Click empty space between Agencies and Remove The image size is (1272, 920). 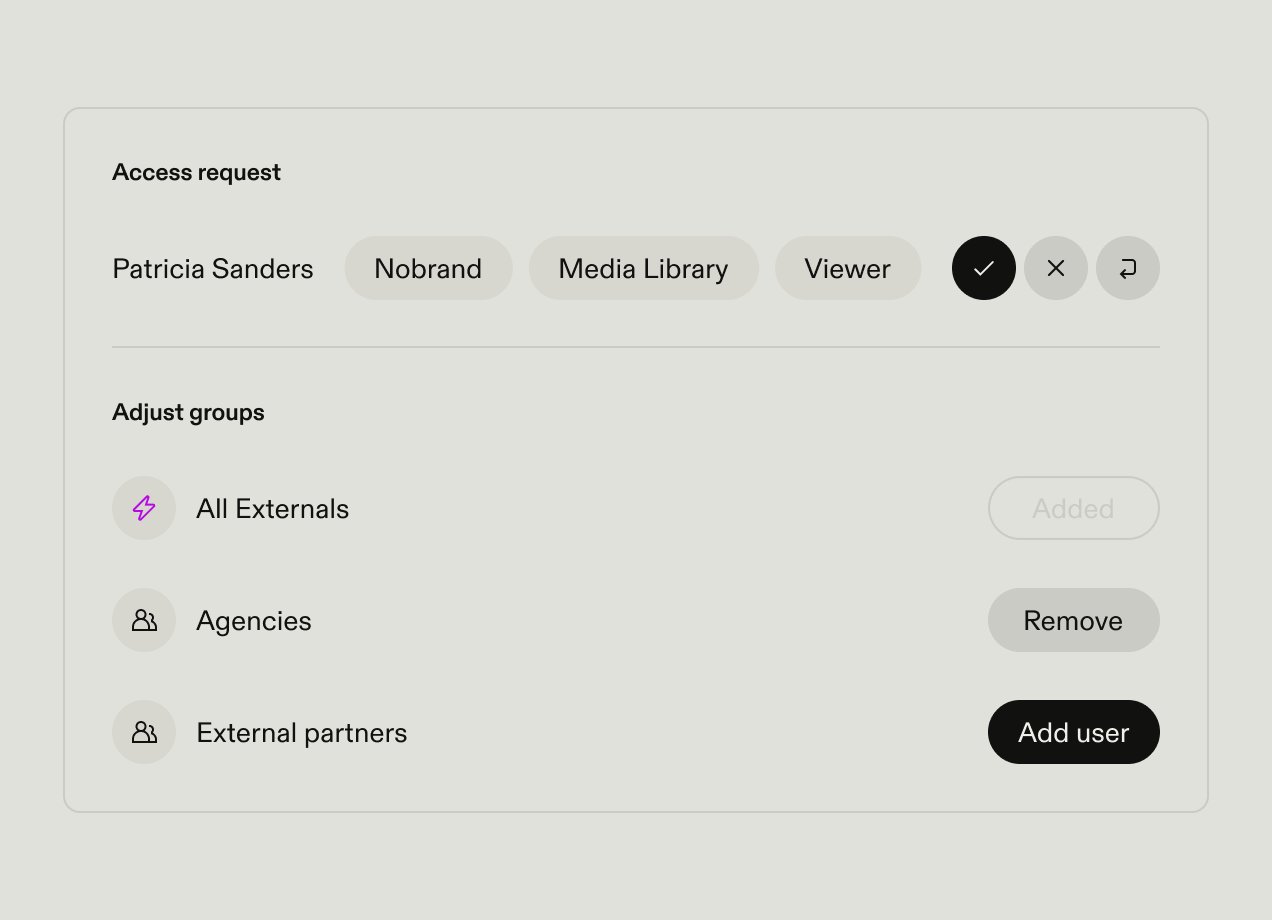[x=650, y=620]
